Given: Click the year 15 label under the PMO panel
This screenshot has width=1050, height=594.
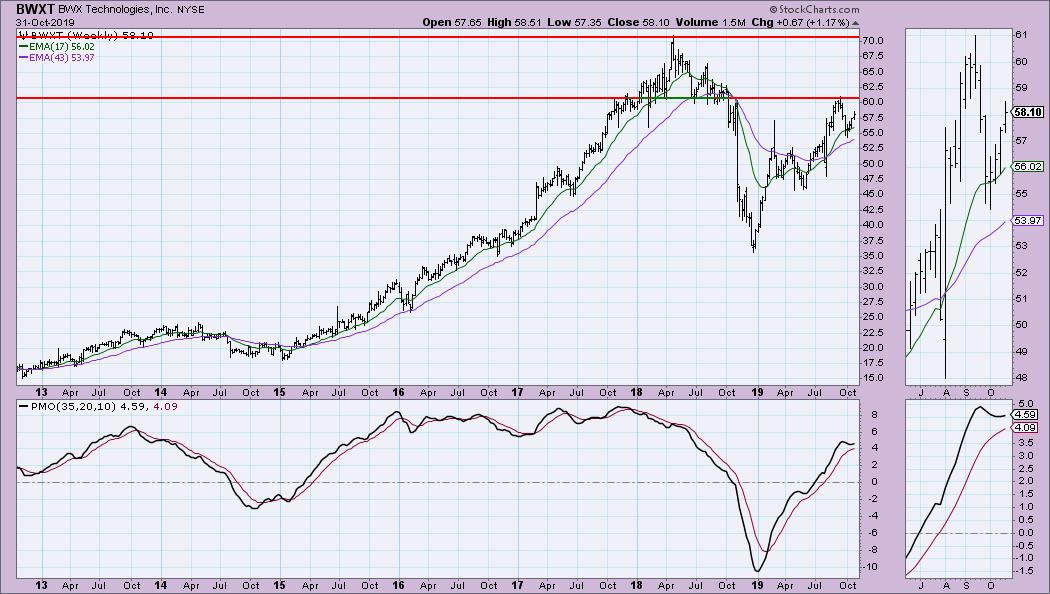Looking at the screenshot, I should coord(279,585).
